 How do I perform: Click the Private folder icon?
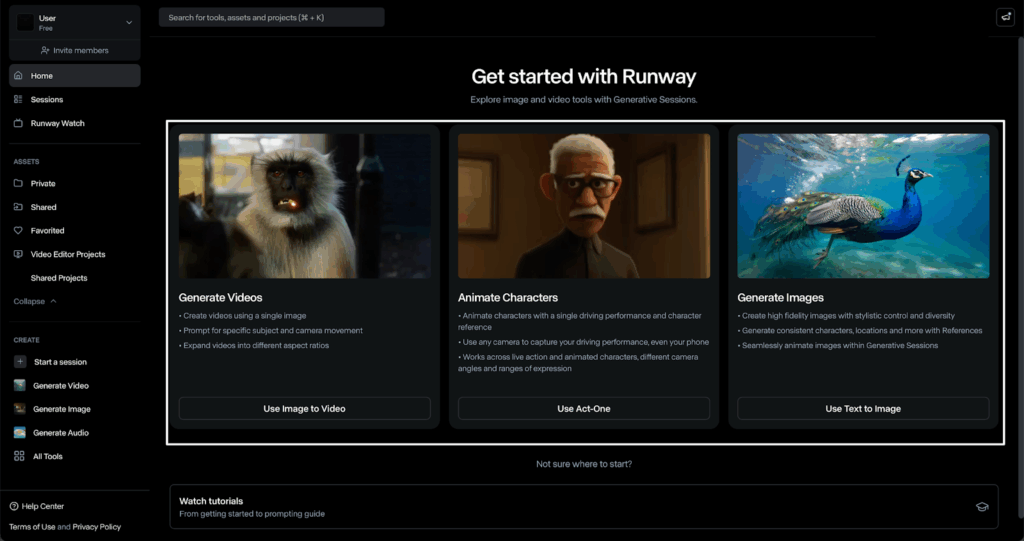[18, 184]
